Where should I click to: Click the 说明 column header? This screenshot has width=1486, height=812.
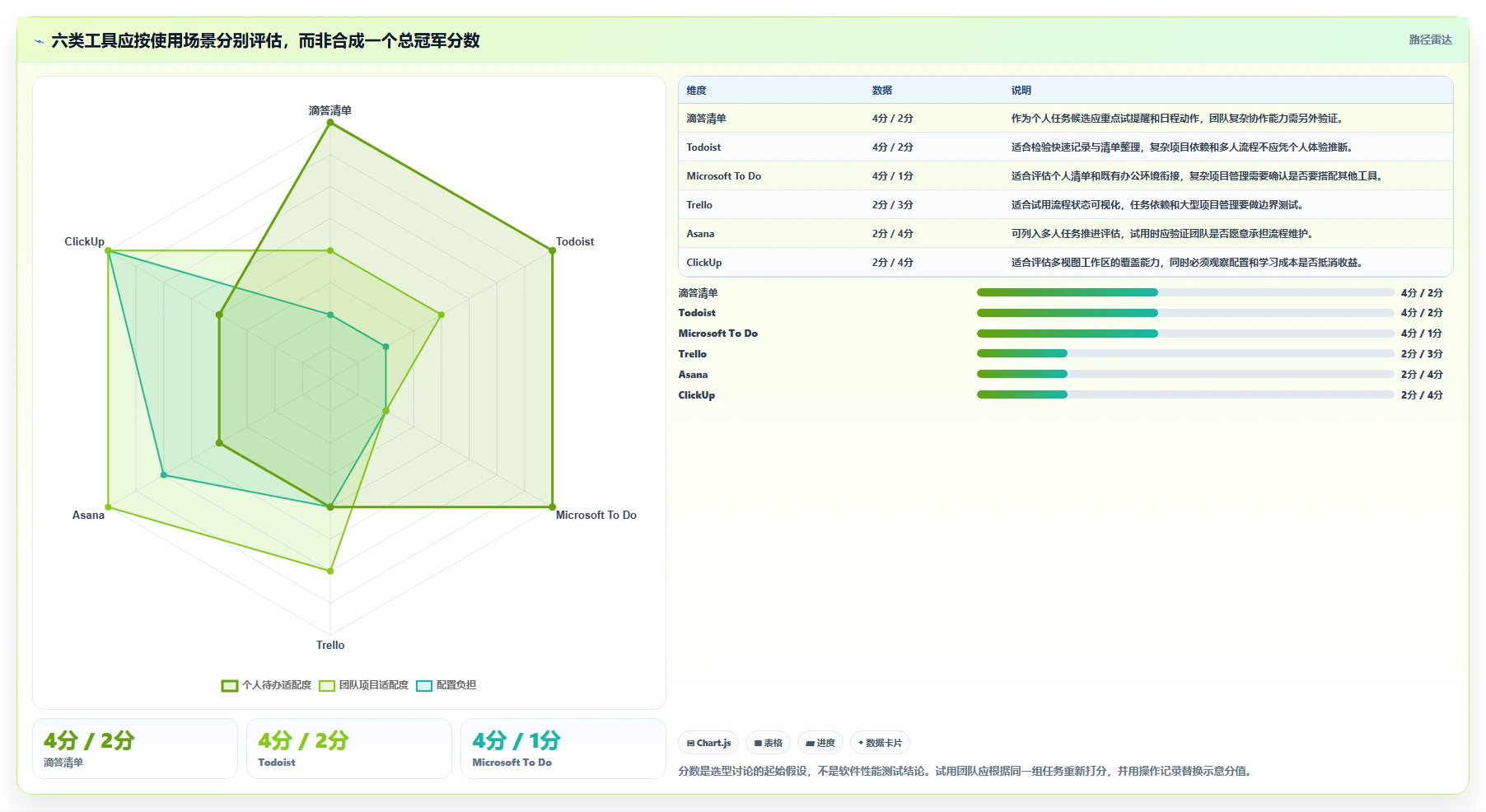tap(1021, 91)
